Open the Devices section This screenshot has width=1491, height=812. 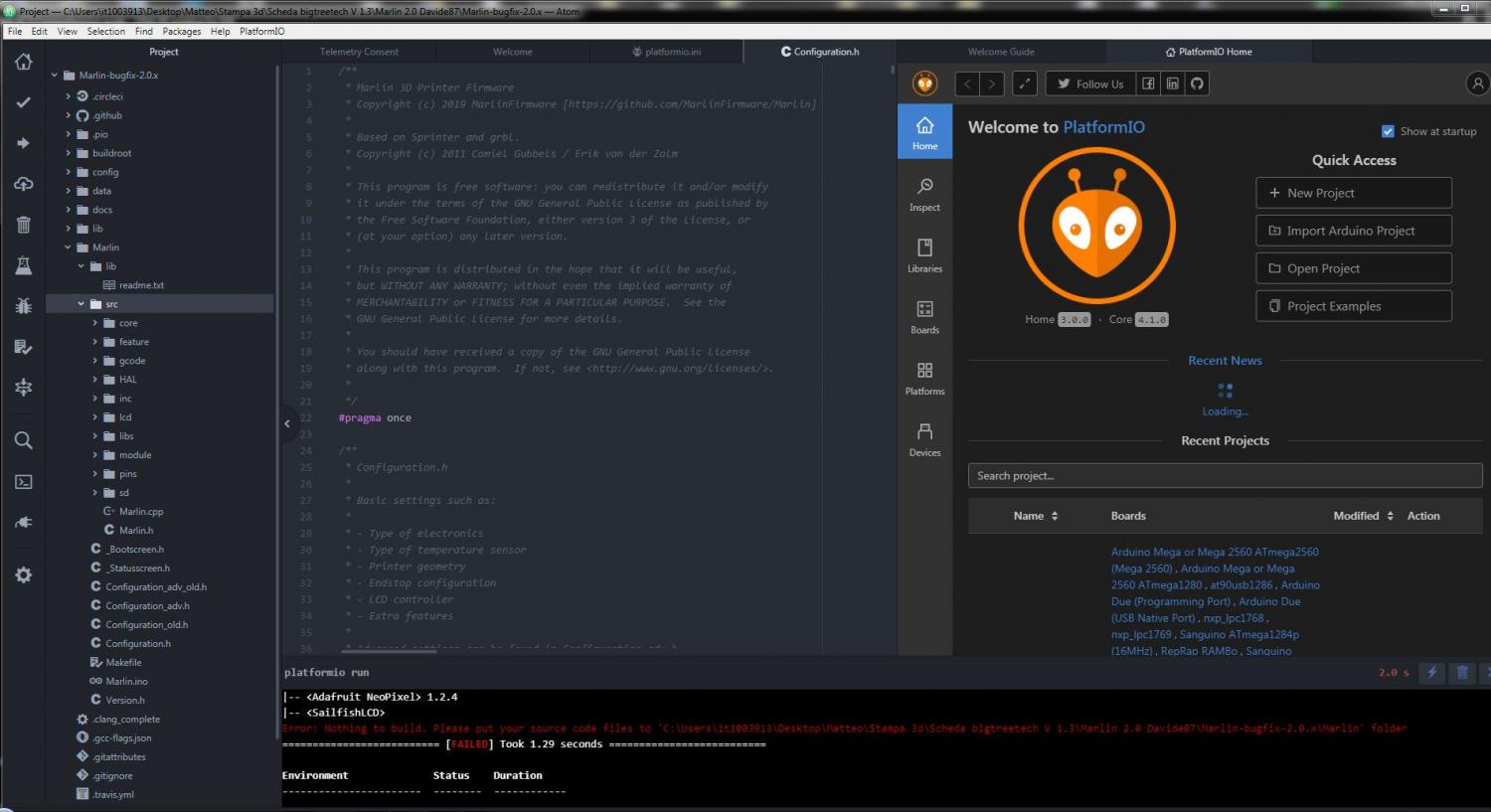pyautogui.click(x=924, y=440)
